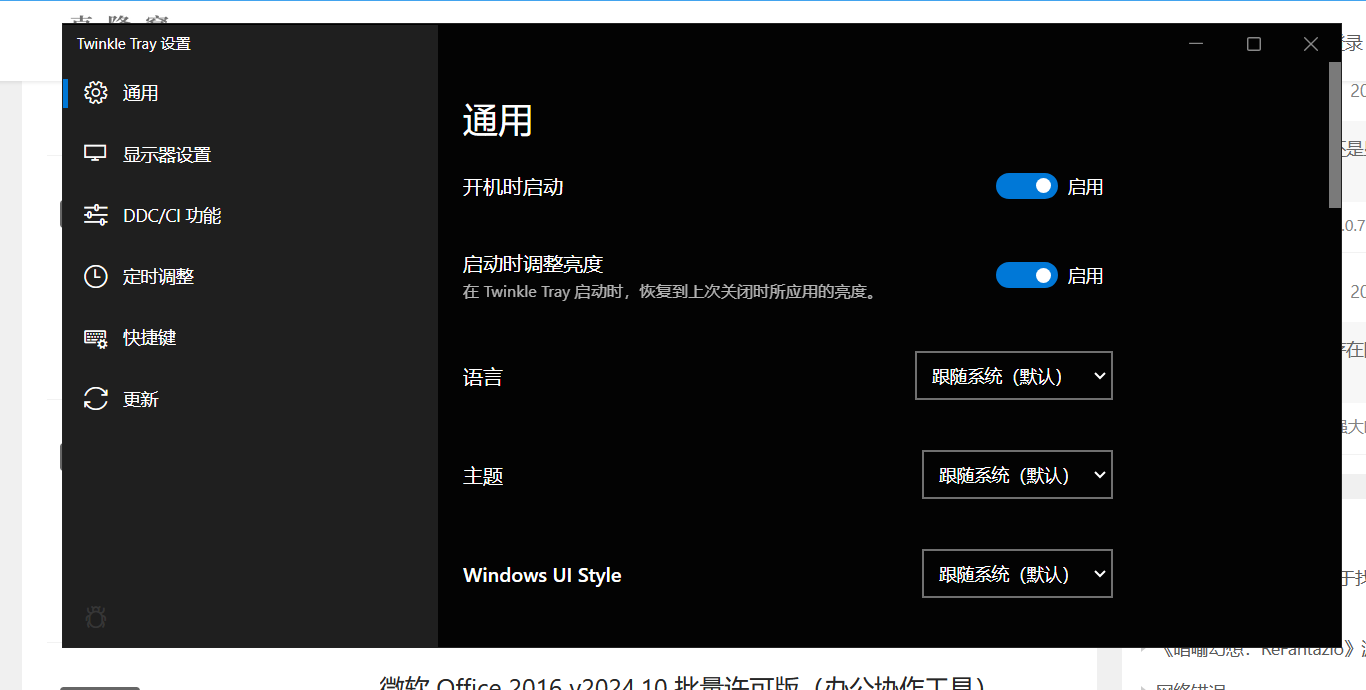Minimize the Twinkle Tray settings window
1366x690 pixels.
click(1197, 44)
